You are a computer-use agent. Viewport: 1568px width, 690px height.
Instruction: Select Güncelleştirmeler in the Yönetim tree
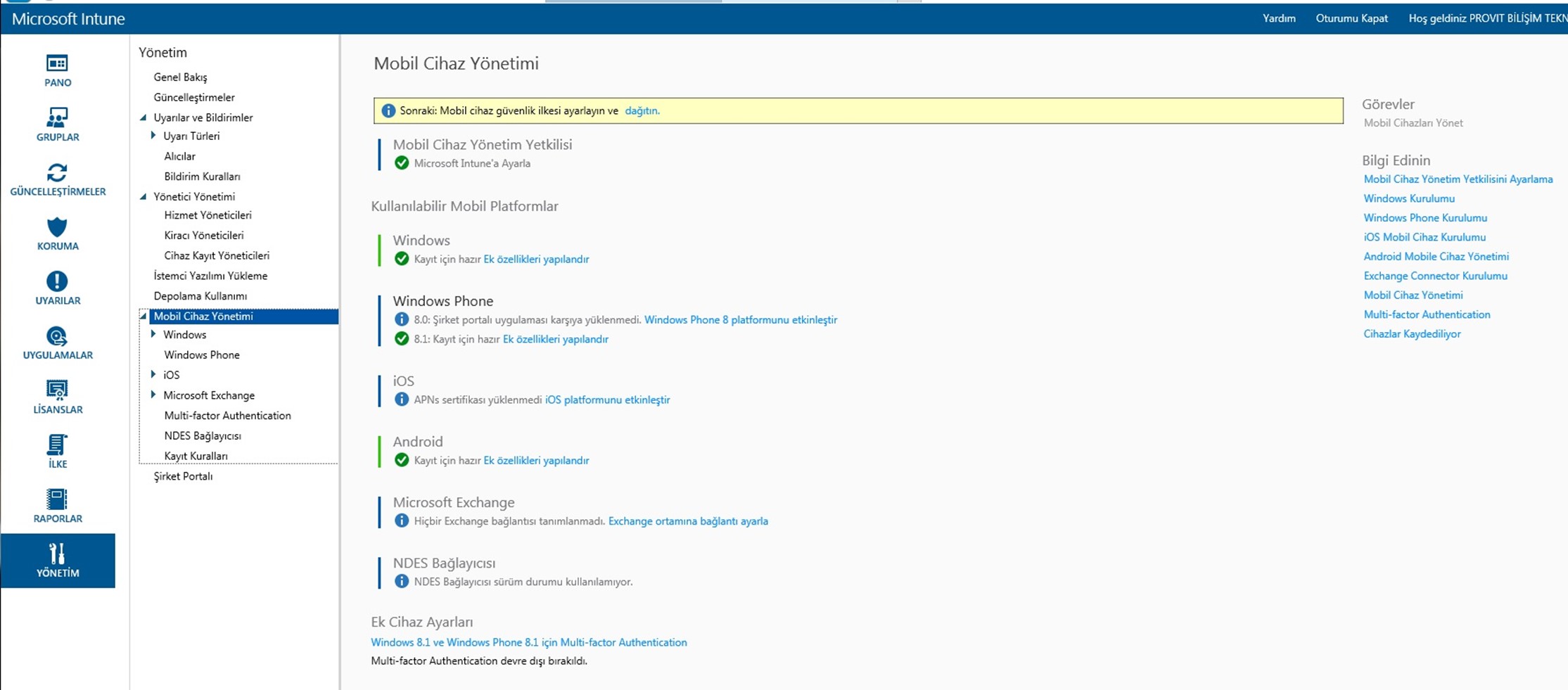pyautogui.click(x=194, y=97)
